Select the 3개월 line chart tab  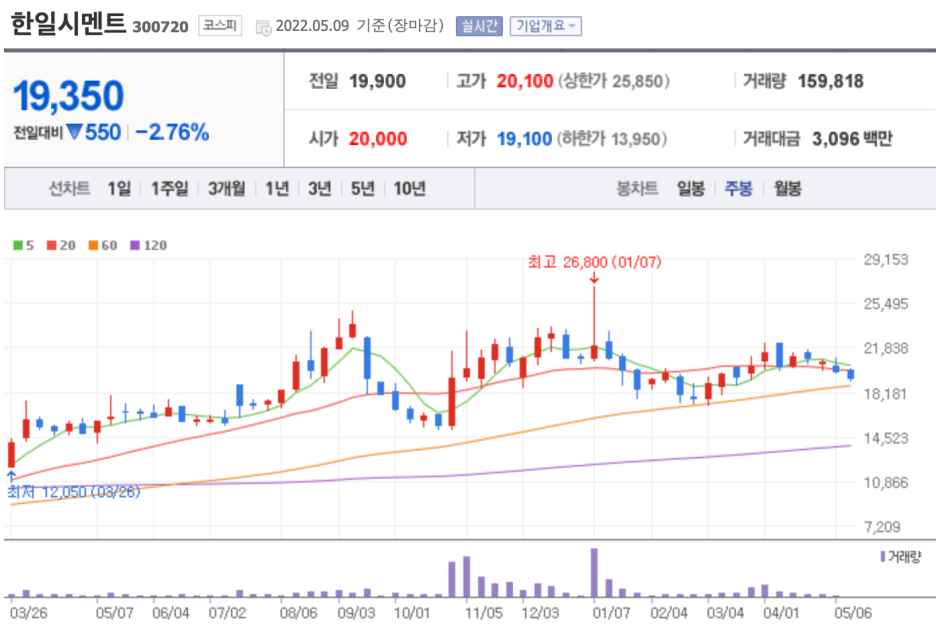[x=226, y=189]
